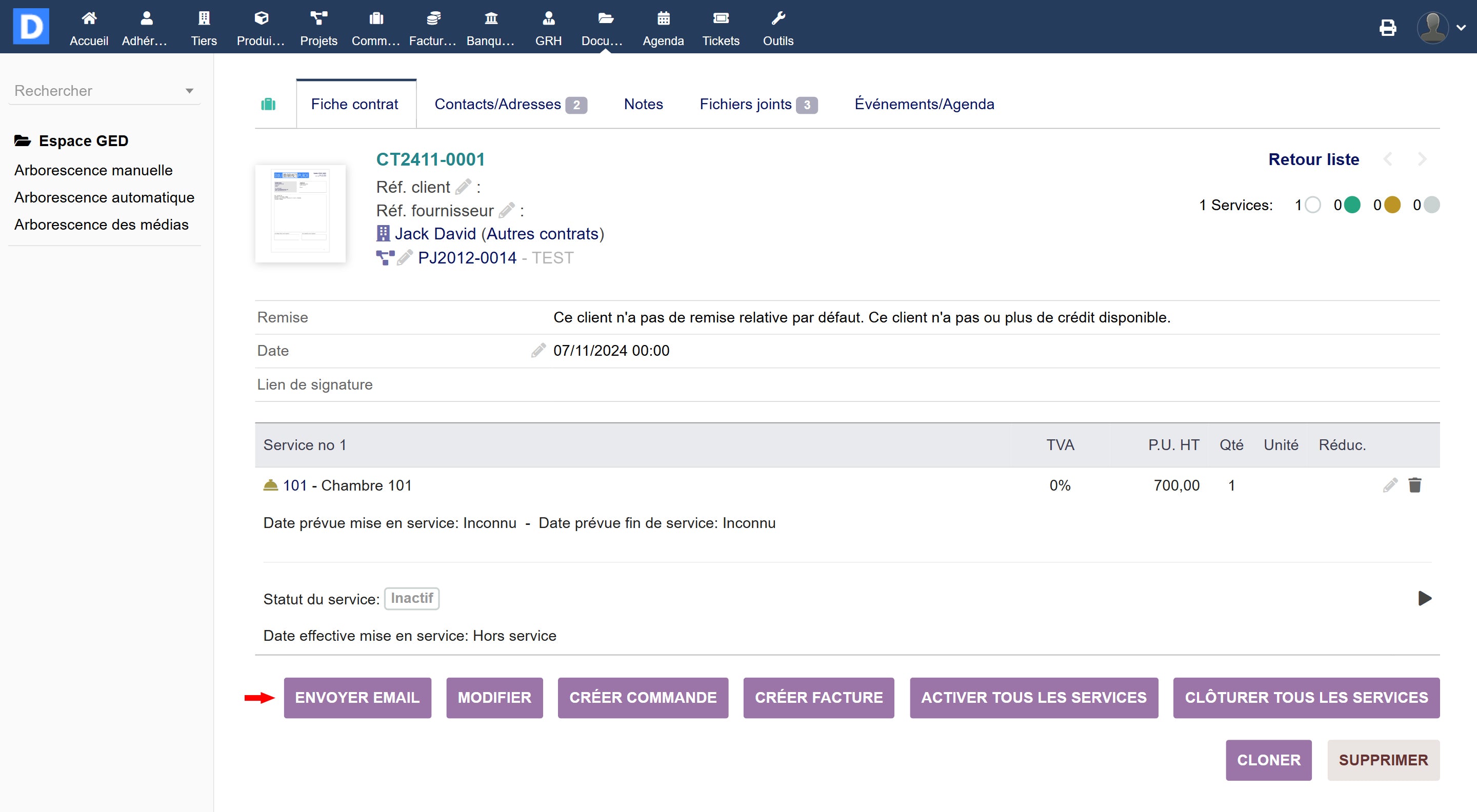The image size is (1477, 812).
Task: Edit the contract date with the pencil icon
Action: (x=538, y=350)
